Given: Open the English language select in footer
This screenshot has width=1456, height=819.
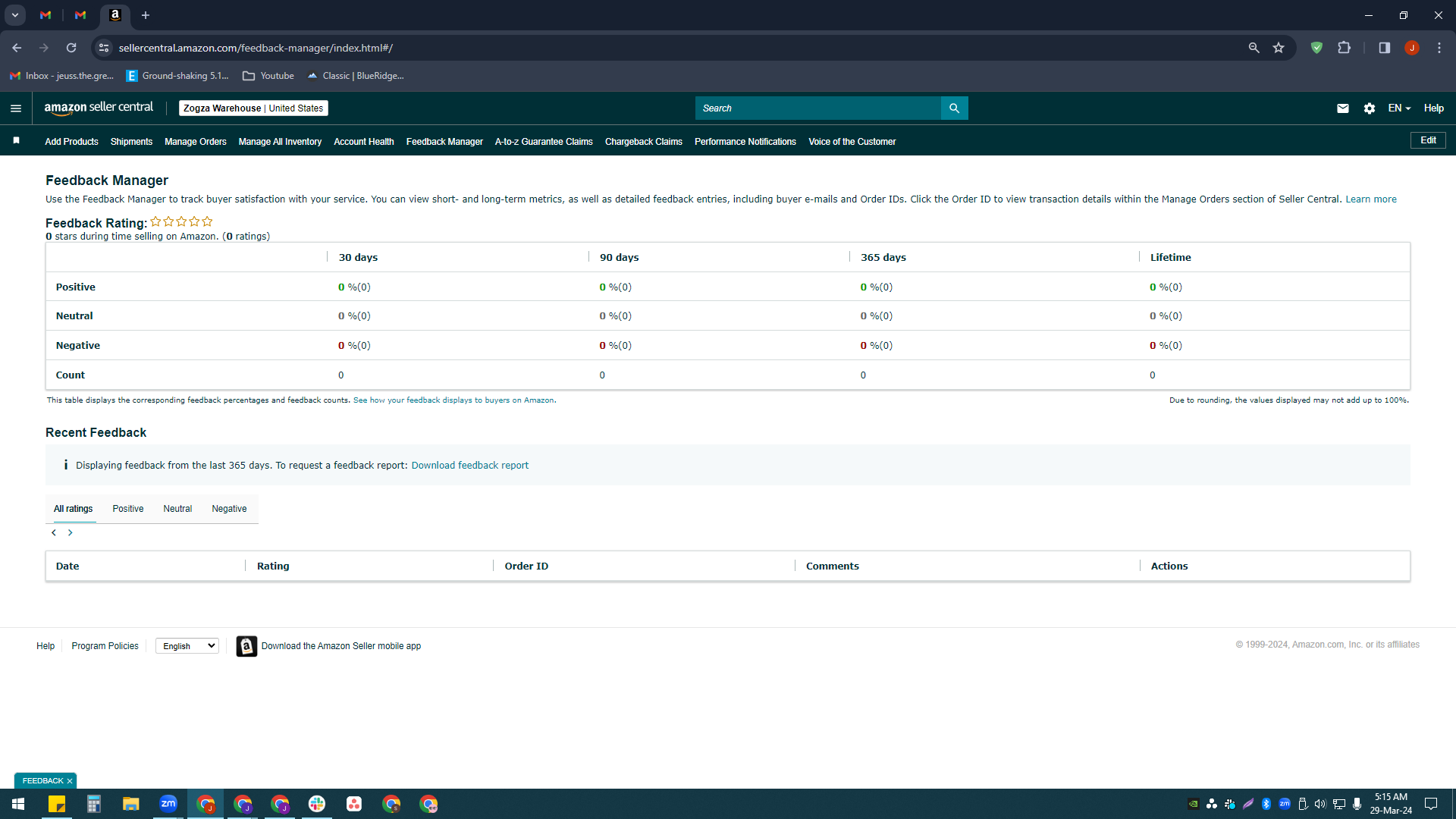Looking at the screenshot, I should coord(187,646).
